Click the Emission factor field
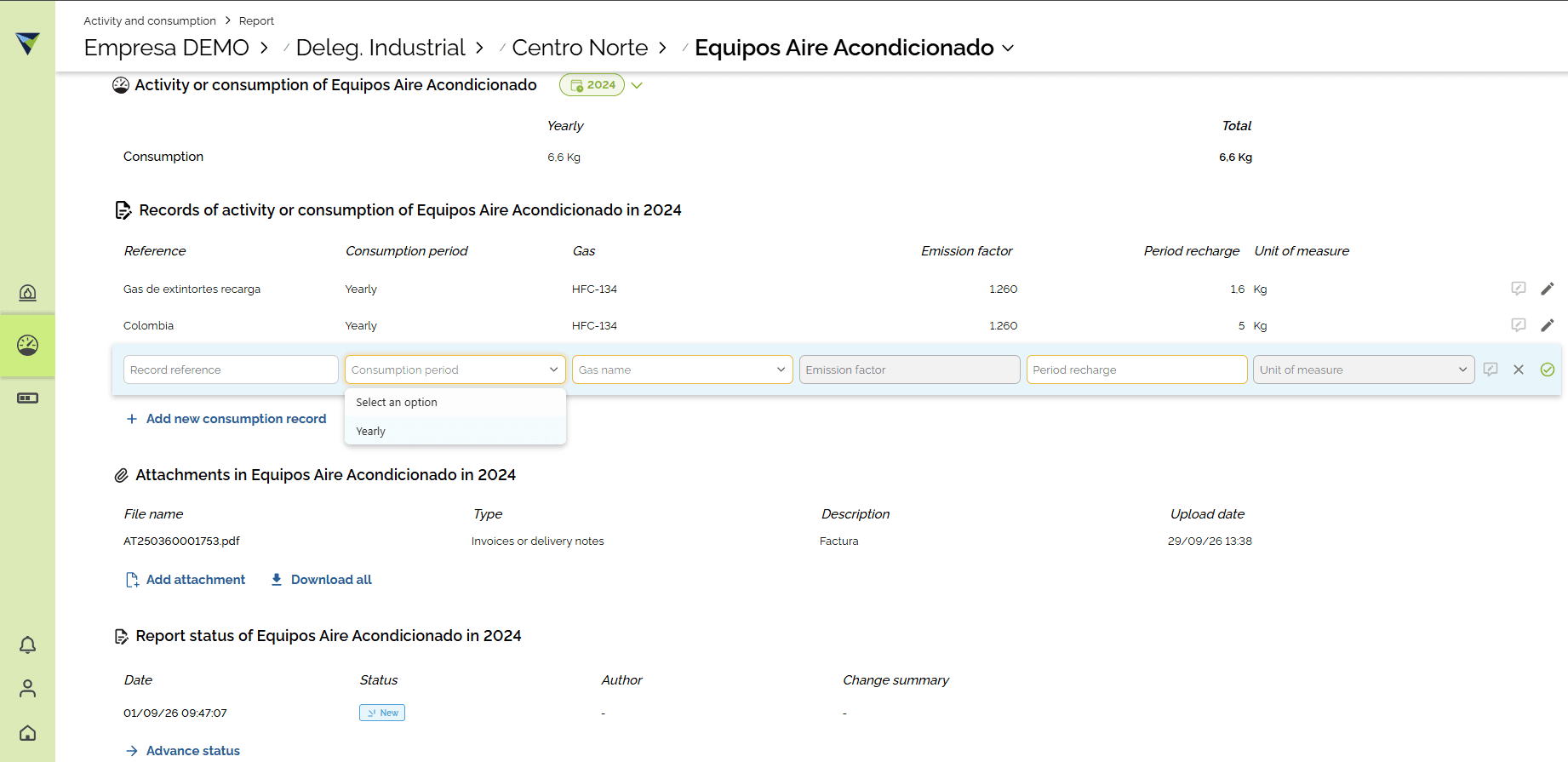 (910, 370)
